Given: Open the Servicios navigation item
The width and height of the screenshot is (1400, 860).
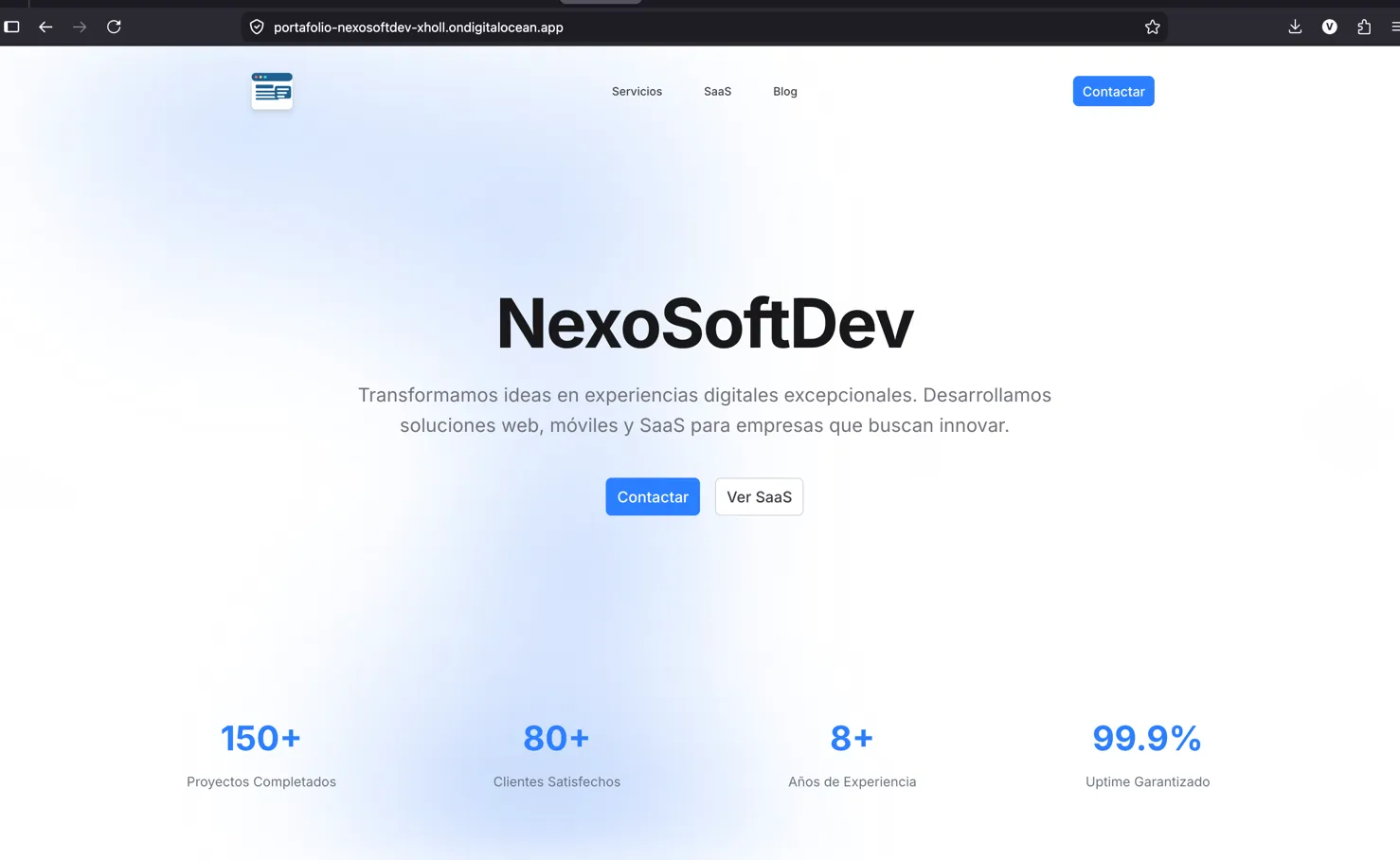Looking at the screenshot, I should [637, 91].
